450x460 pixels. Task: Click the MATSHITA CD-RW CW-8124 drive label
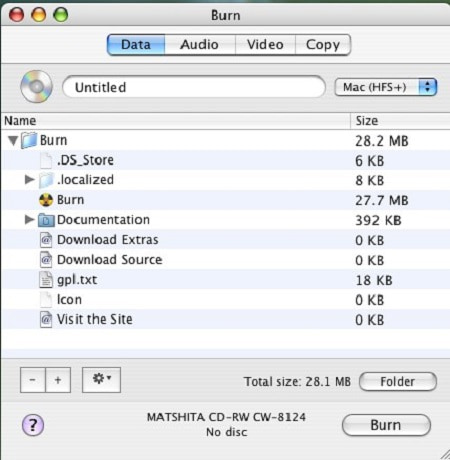(226, 417)
